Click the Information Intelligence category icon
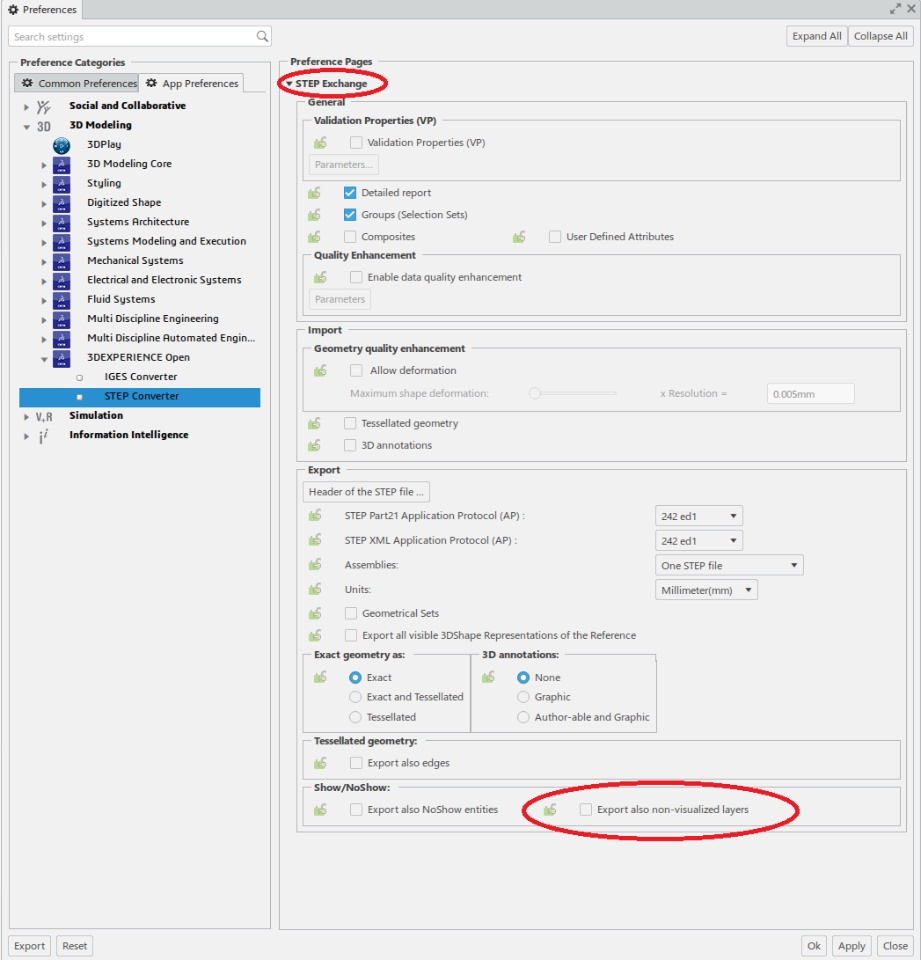Viewport: 921px width, 960px height. tap(43, 435)
